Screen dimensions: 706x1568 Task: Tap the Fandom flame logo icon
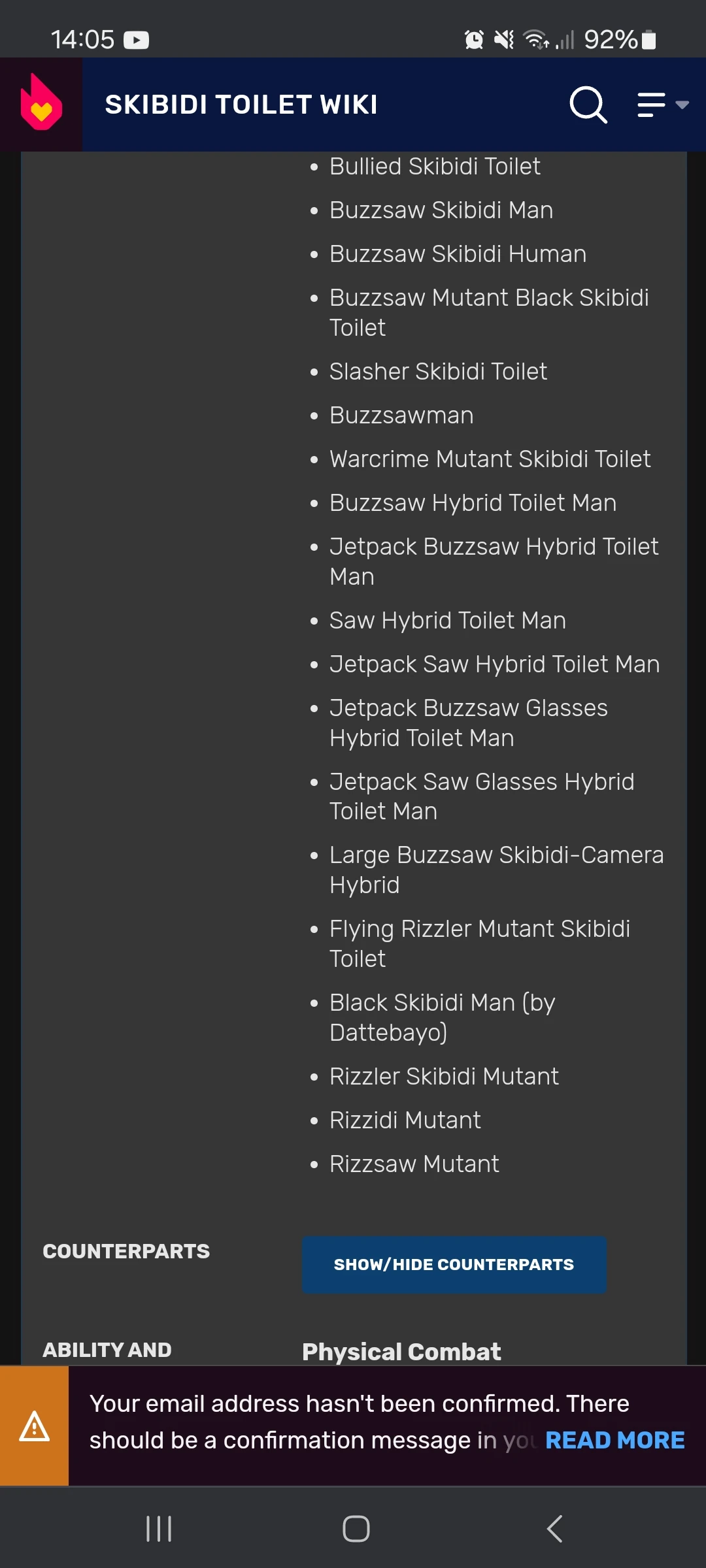(x=41, y=104)
